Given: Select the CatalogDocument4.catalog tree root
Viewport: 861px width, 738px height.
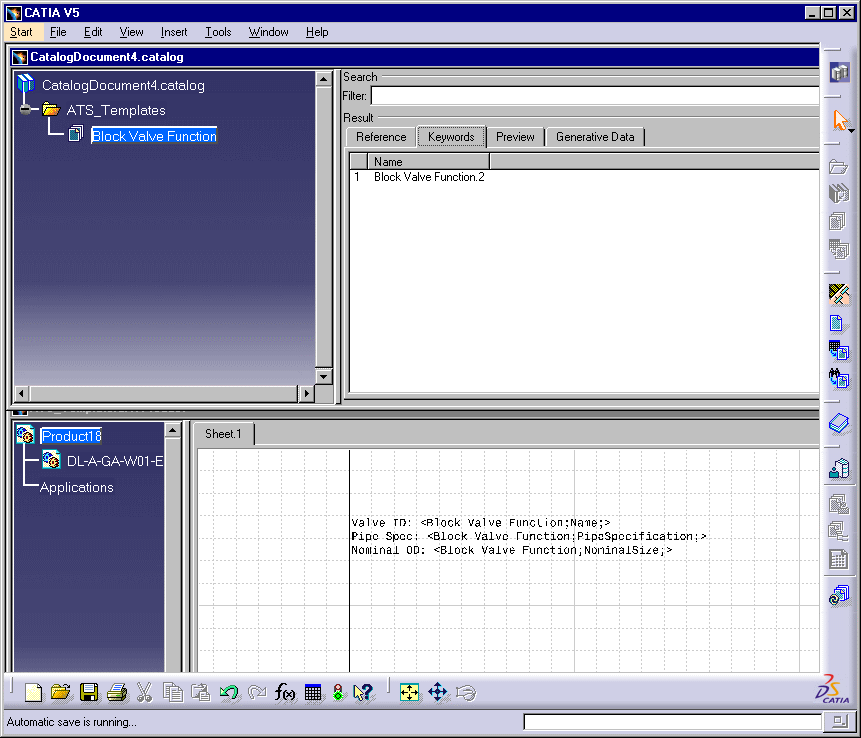Looking at the screenshot, I should 123,85.
